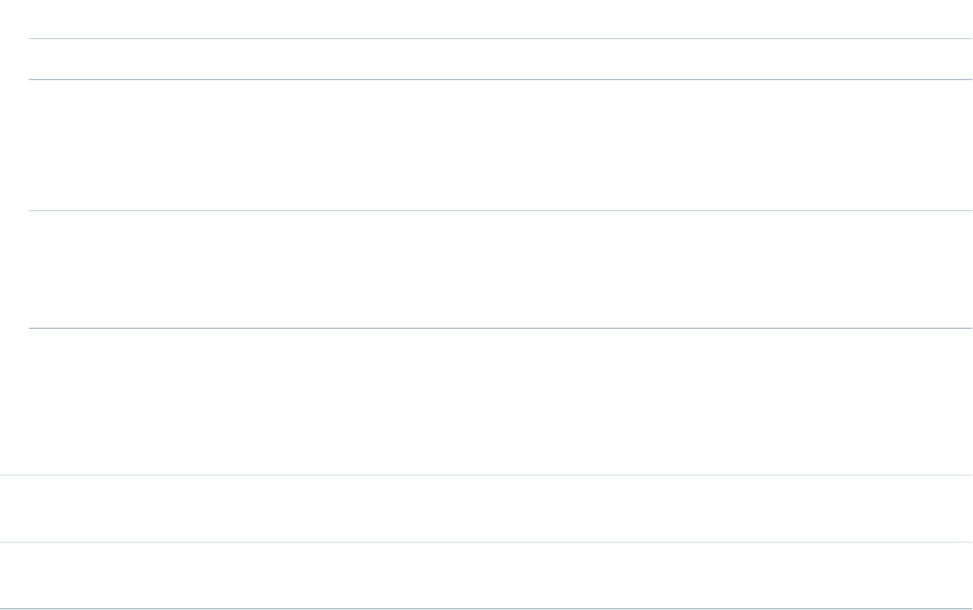Select the tall empty row below the second divider

(500, 145)
